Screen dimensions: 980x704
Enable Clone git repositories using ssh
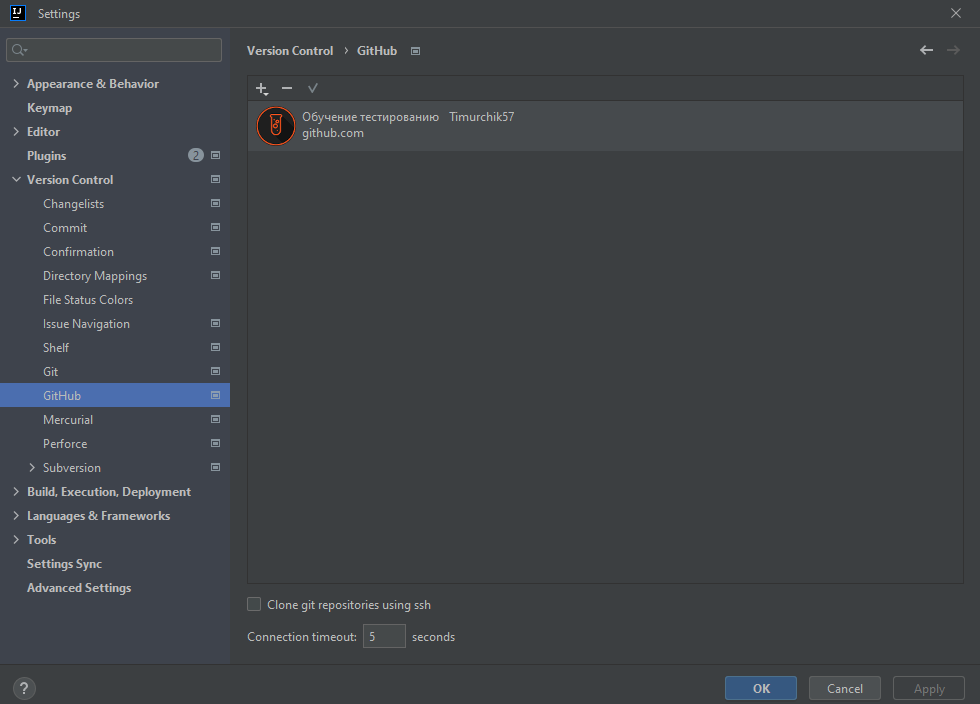(x=254, y=604)
